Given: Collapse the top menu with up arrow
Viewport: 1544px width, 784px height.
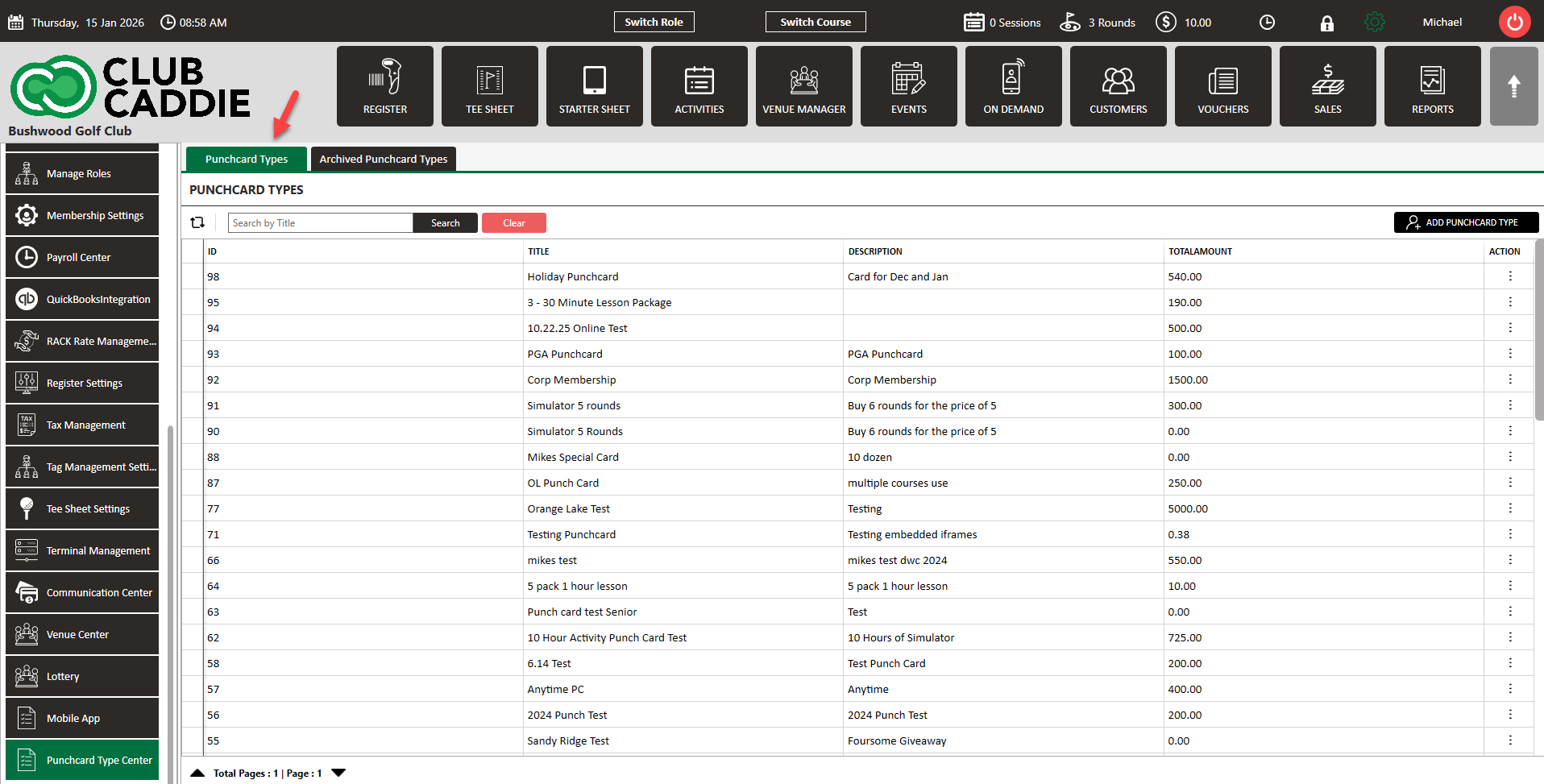Looking at the screenshot, I should click(x=1513, y=86).
